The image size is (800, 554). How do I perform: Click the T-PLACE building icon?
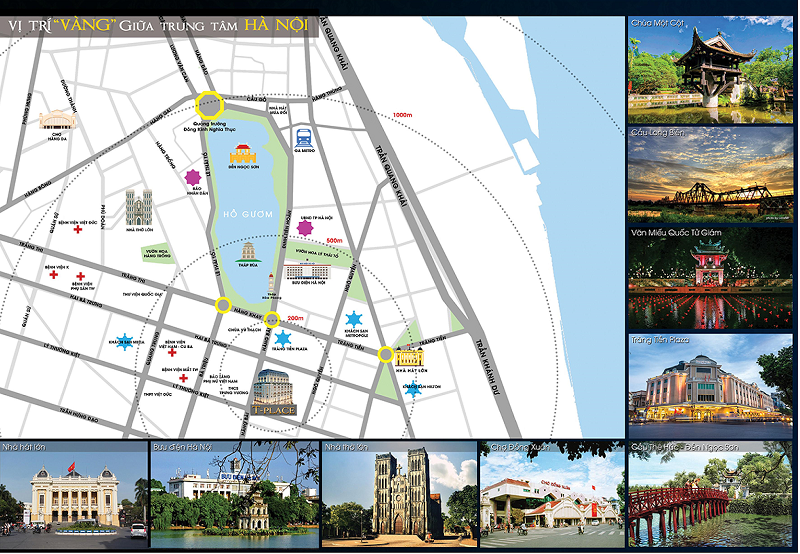click(274, 392)
